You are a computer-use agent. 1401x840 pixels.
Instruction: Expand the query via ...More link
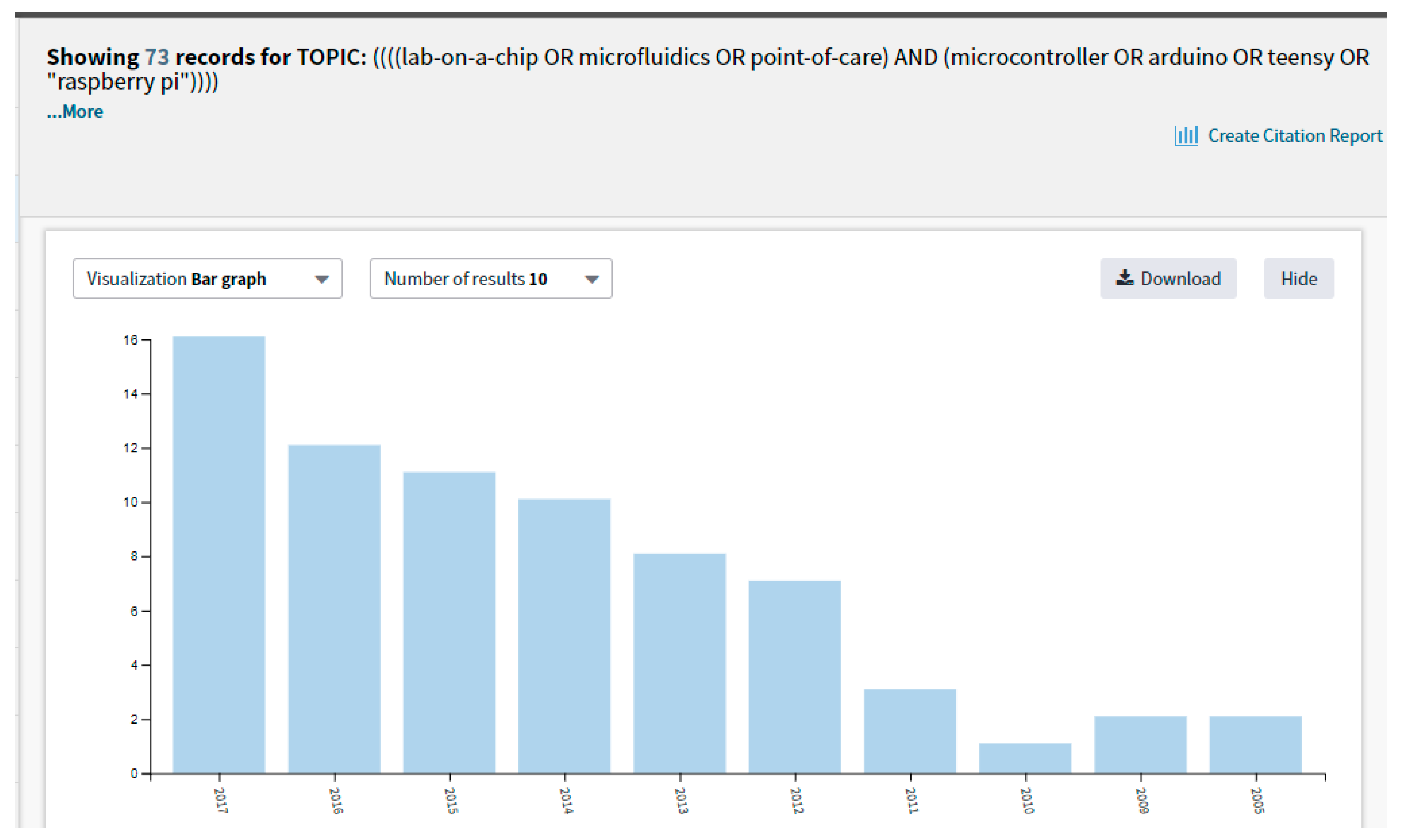75,111
